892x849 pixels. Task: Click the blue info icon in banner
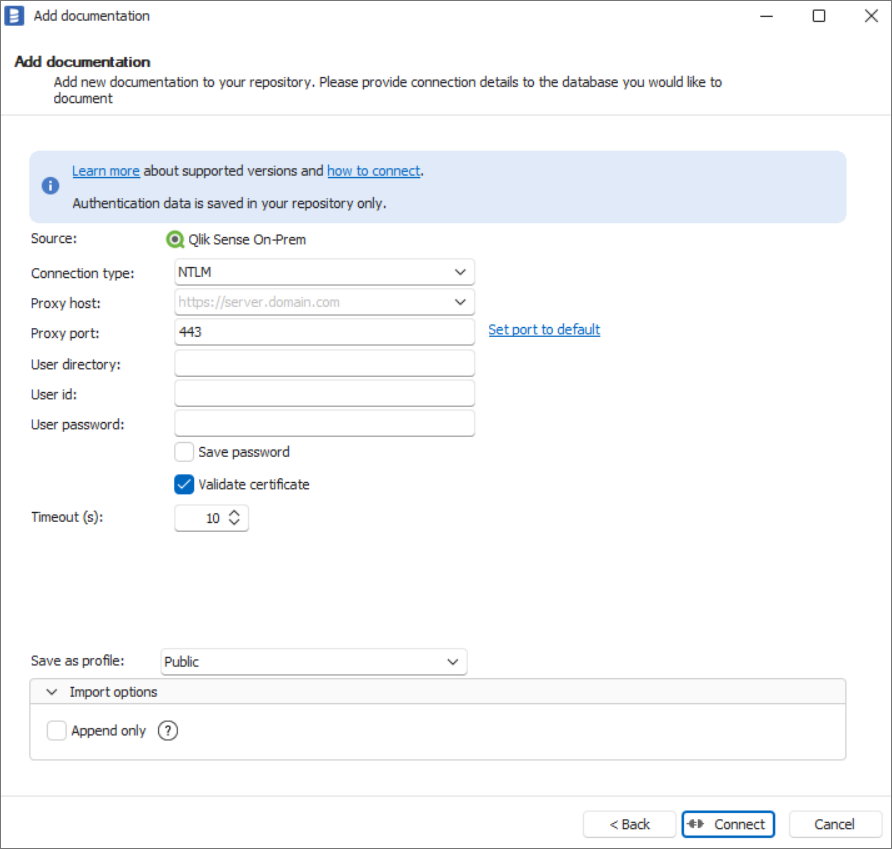(x=50, y=186)
